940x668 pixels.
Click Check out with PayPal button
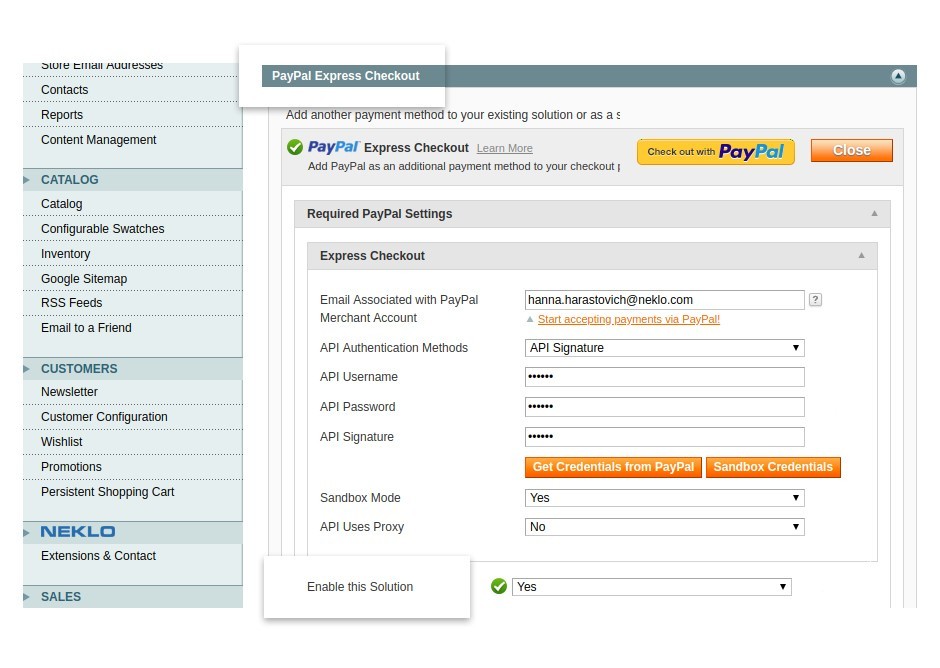(x=716, y=152)
